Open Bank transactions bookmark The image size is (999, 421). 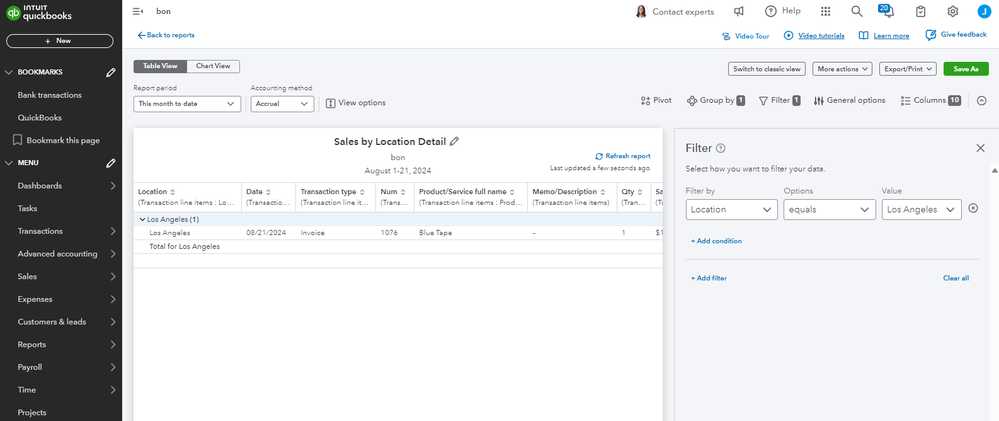pos(50,95)
